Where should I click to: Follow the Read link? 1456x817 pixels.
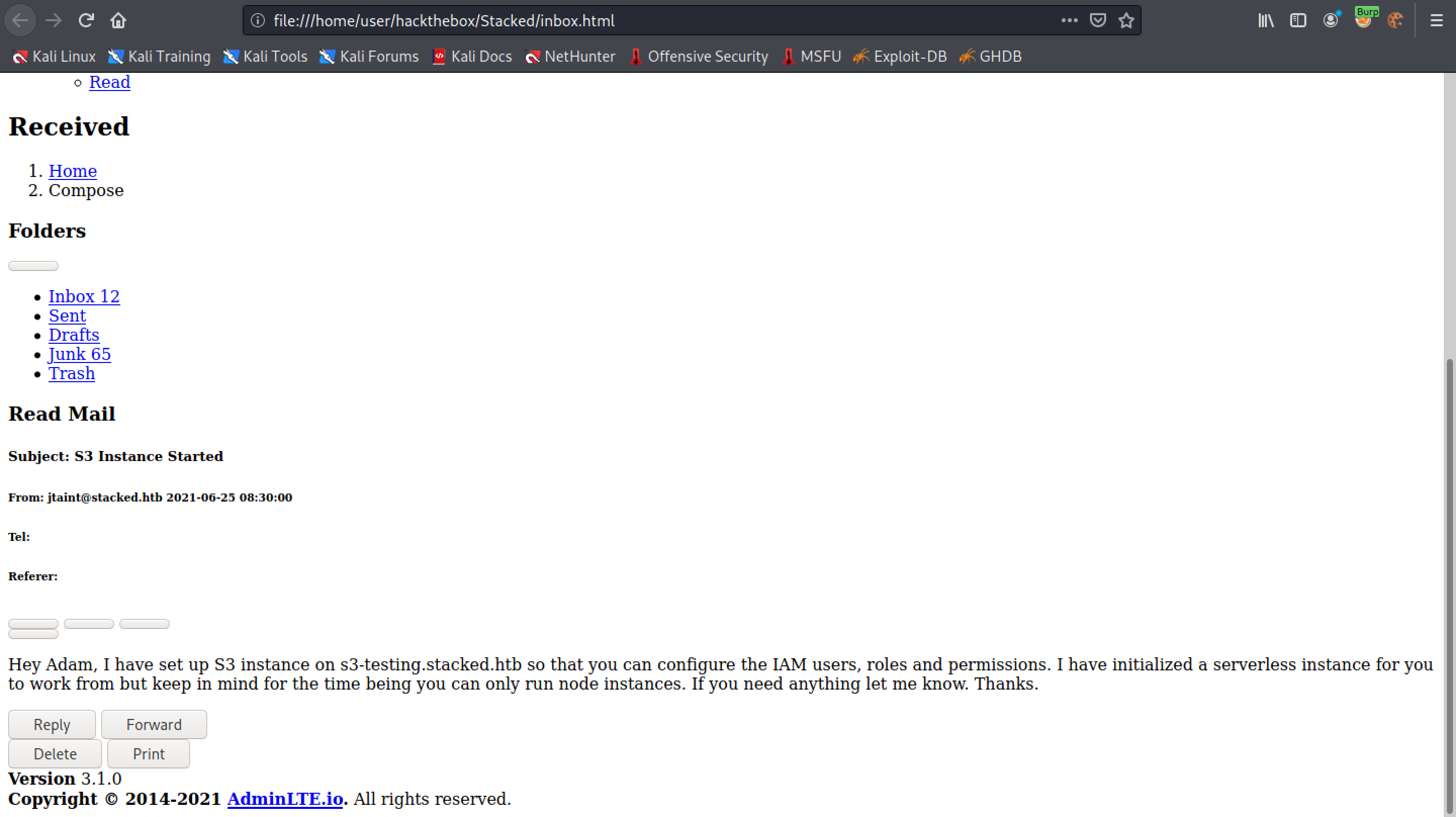(110, 82)
